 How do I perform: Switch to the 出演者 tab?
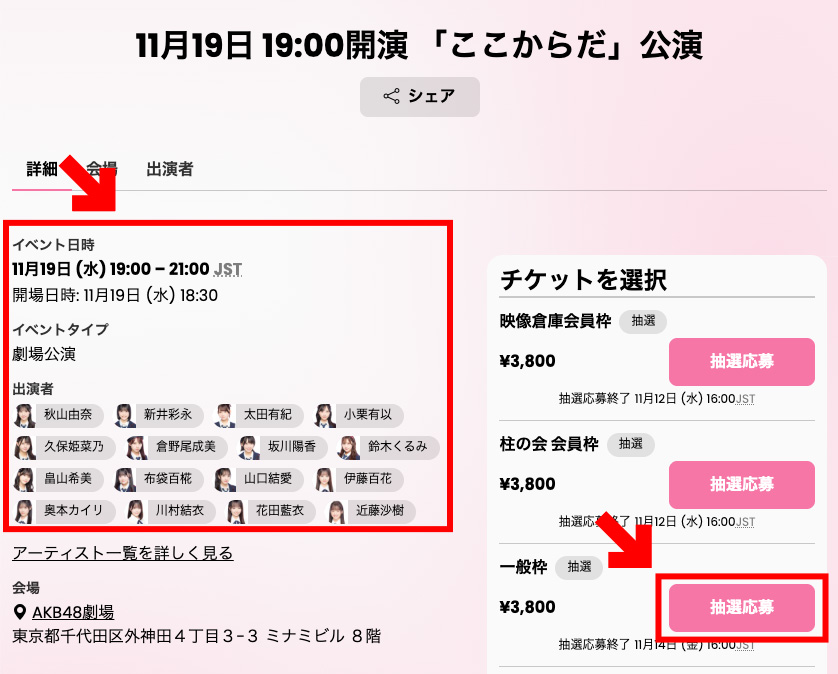[169, 169]
